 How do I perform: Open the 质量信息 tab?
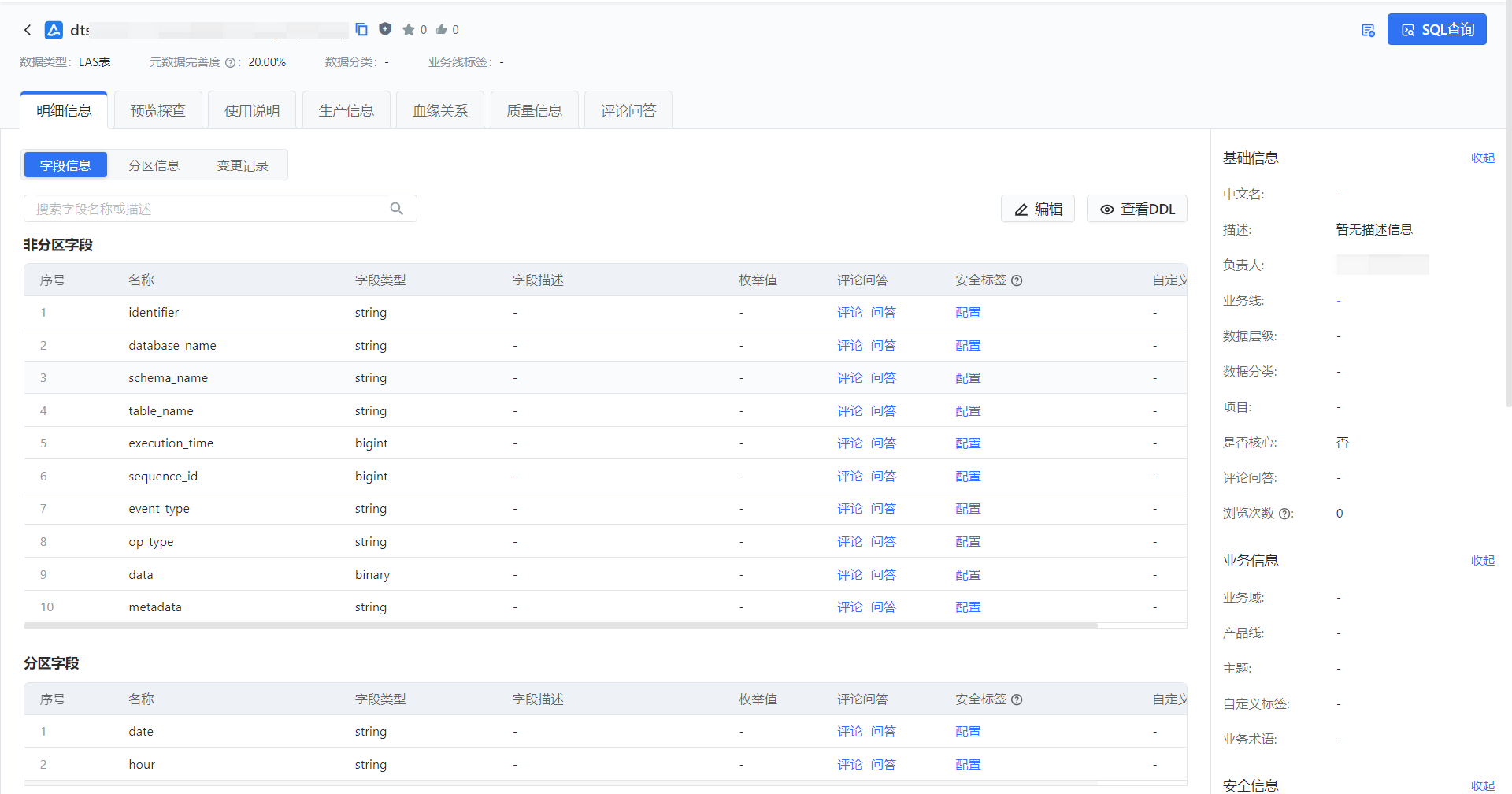534,110
